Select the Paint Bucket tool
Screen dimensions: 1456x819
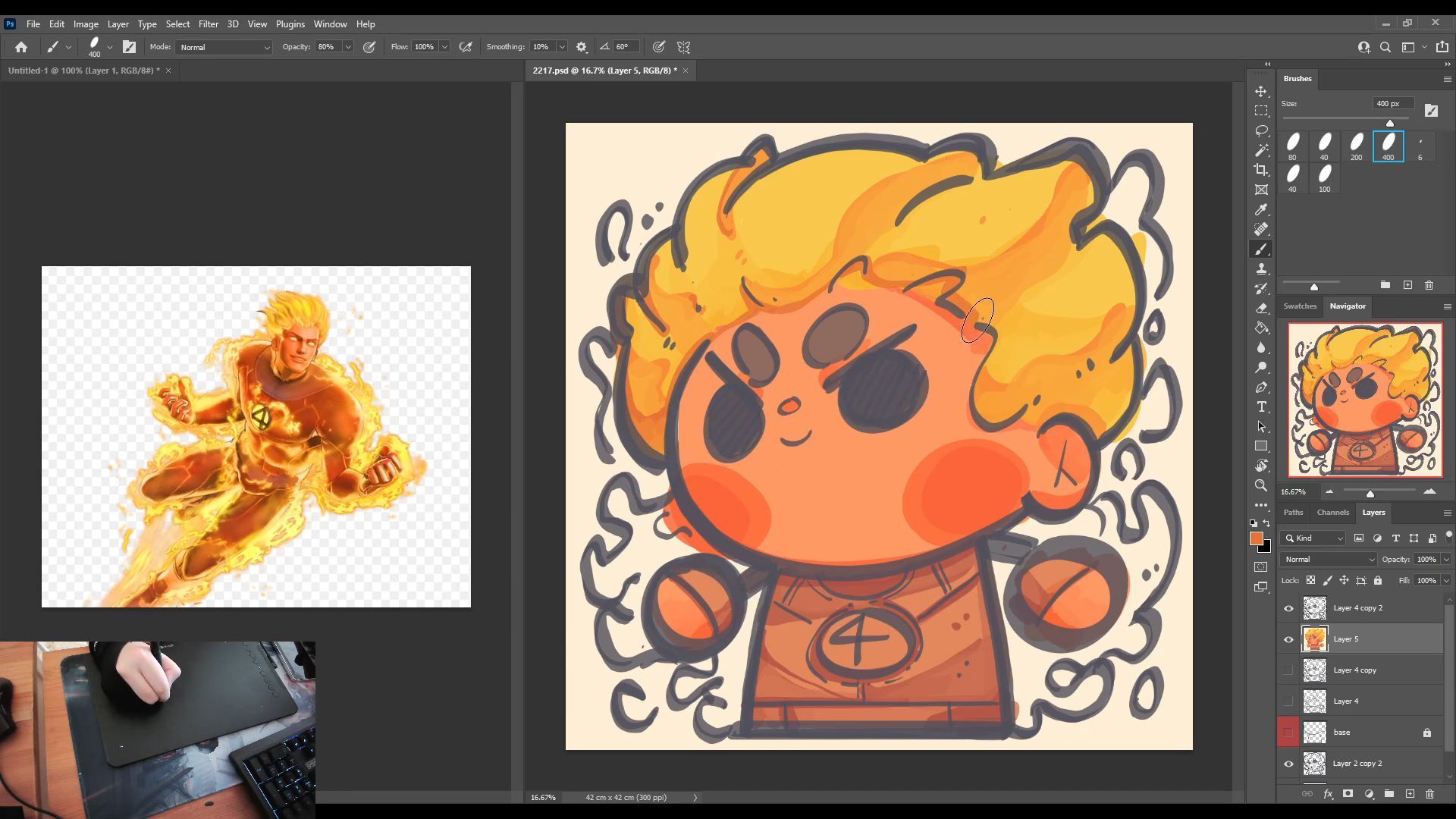(1261, 328)
